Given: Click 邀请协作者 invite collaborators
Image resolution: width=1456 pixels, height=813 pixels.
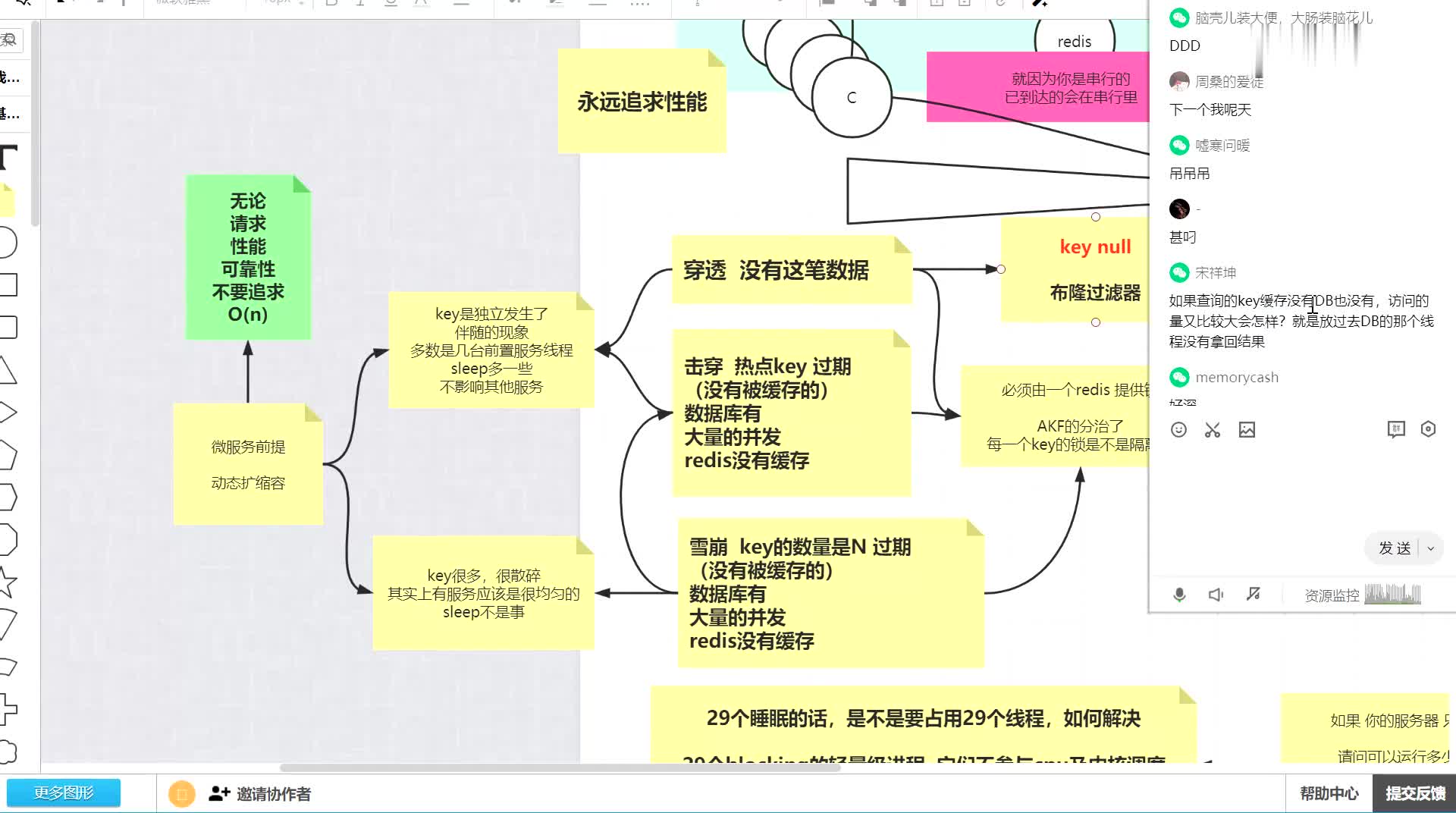Looking at the screenshot, I should click(x=259, y=794).
